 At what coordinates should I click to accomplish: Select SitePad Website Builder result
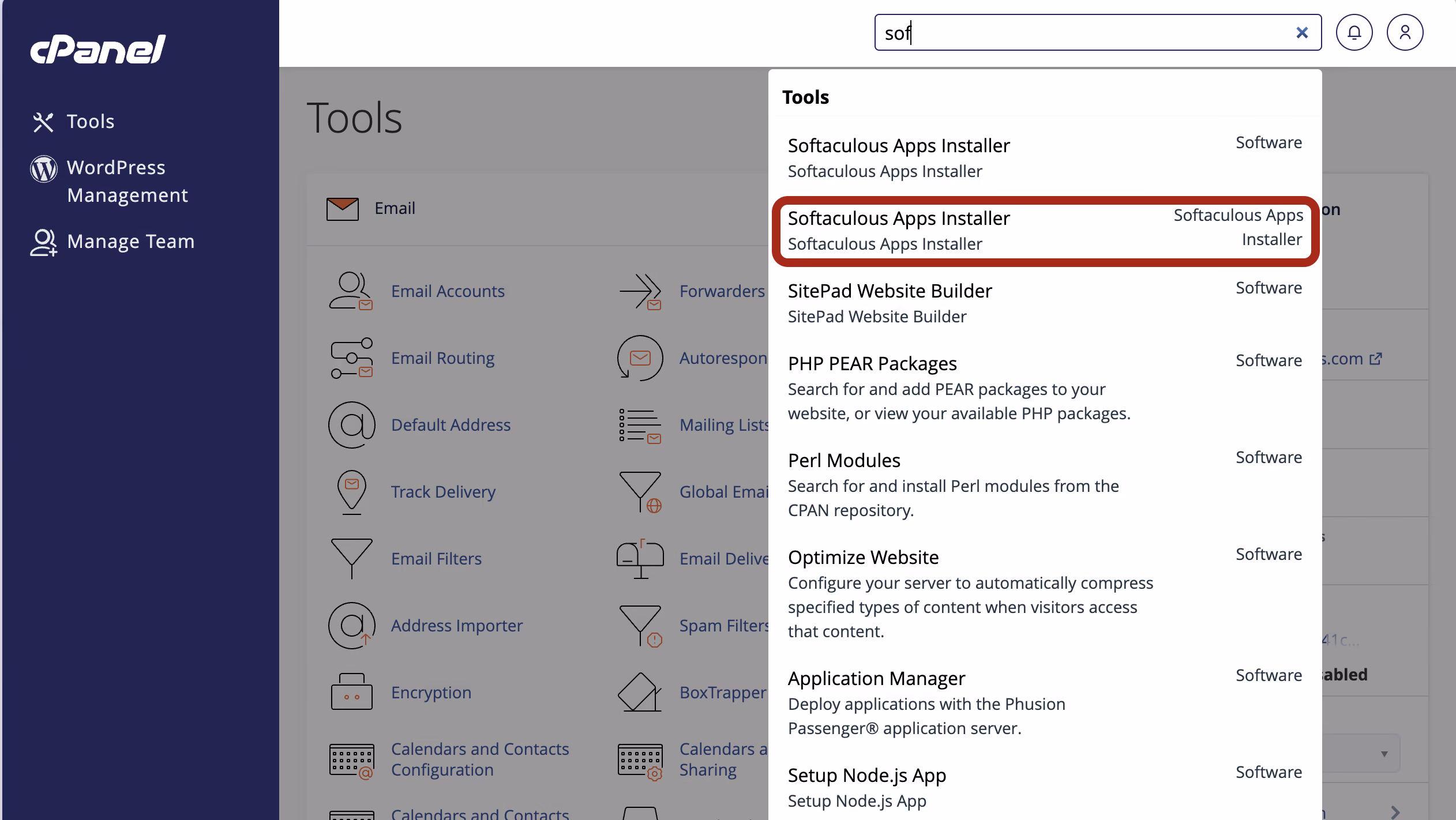(x=1045, y=303)
